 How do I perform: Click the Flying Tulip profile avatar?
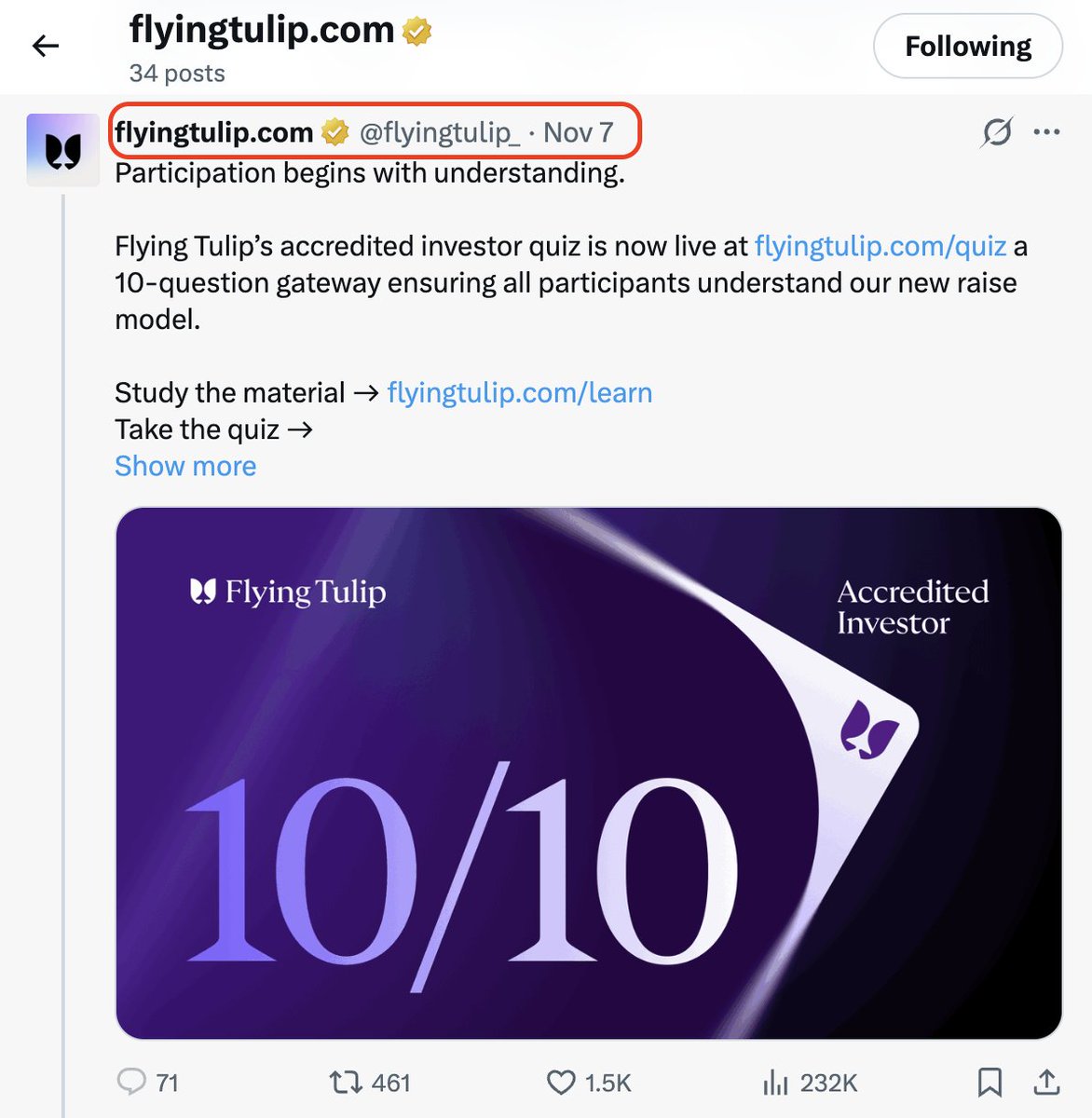coord(63,150)
